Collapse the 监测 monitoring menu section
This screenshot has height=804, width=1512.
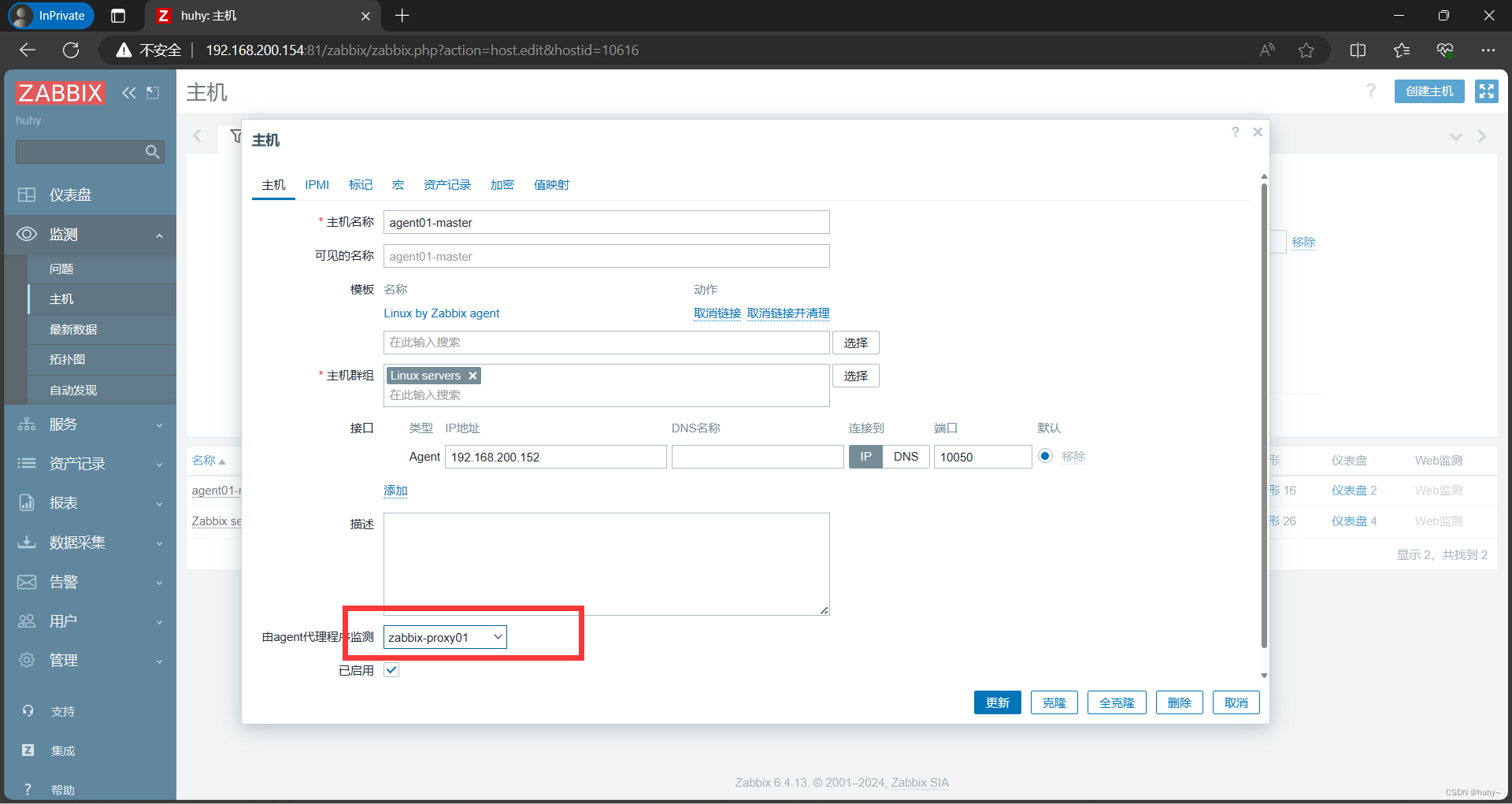(x=90, y=235)
